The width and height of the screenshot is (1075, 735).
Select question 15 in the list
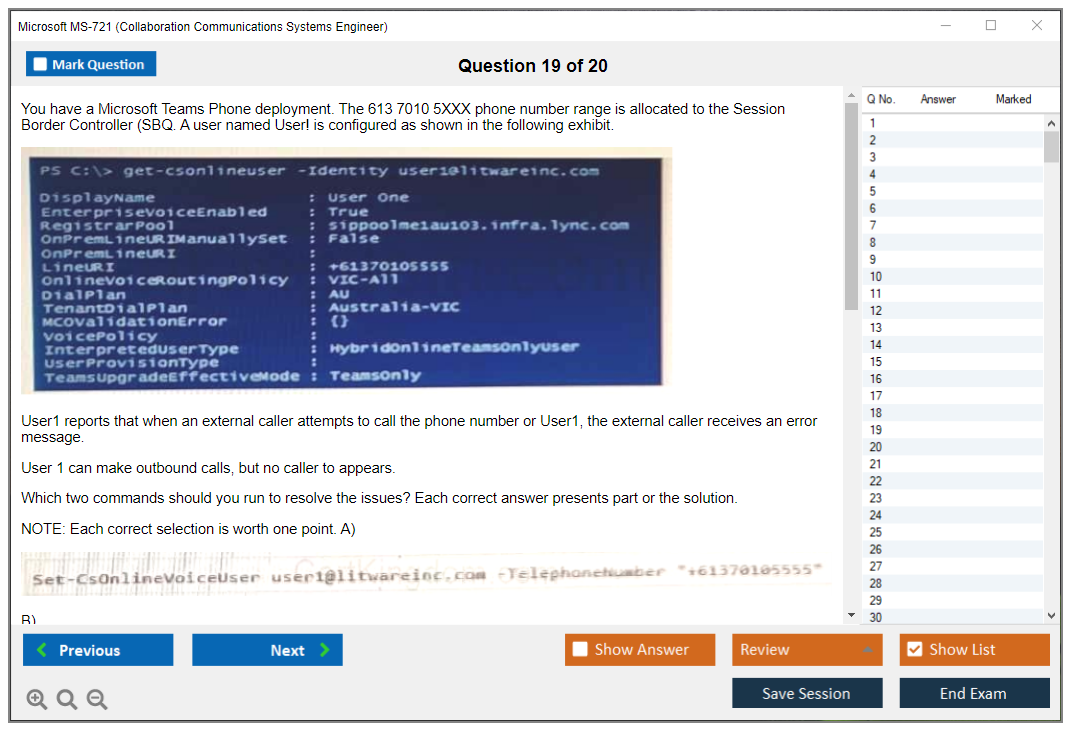[954, 362]
